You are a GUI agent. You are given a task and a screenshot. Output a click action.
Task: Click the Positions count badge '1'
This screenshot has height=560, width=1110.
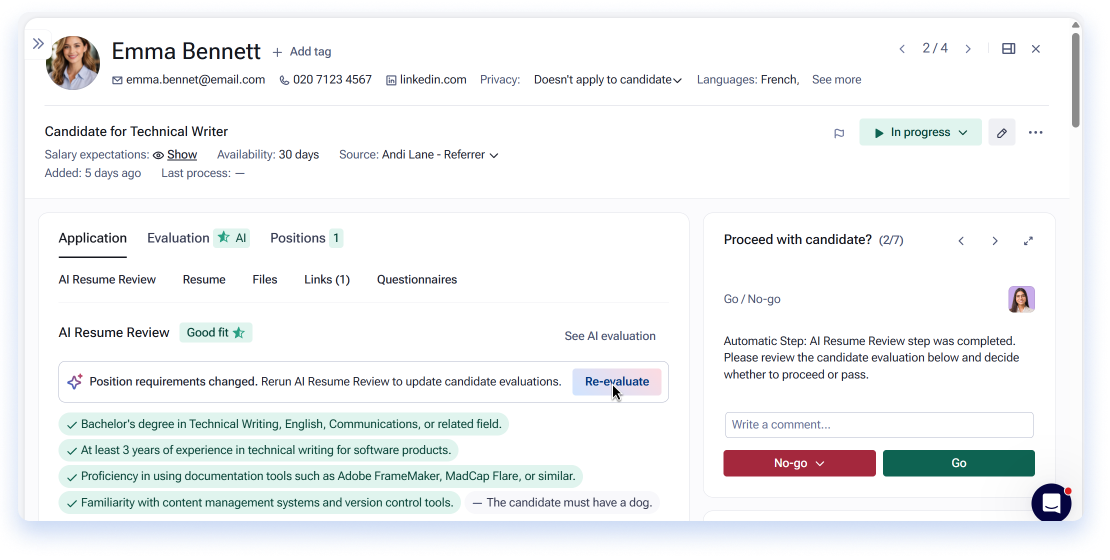click(x=336, y=239)
